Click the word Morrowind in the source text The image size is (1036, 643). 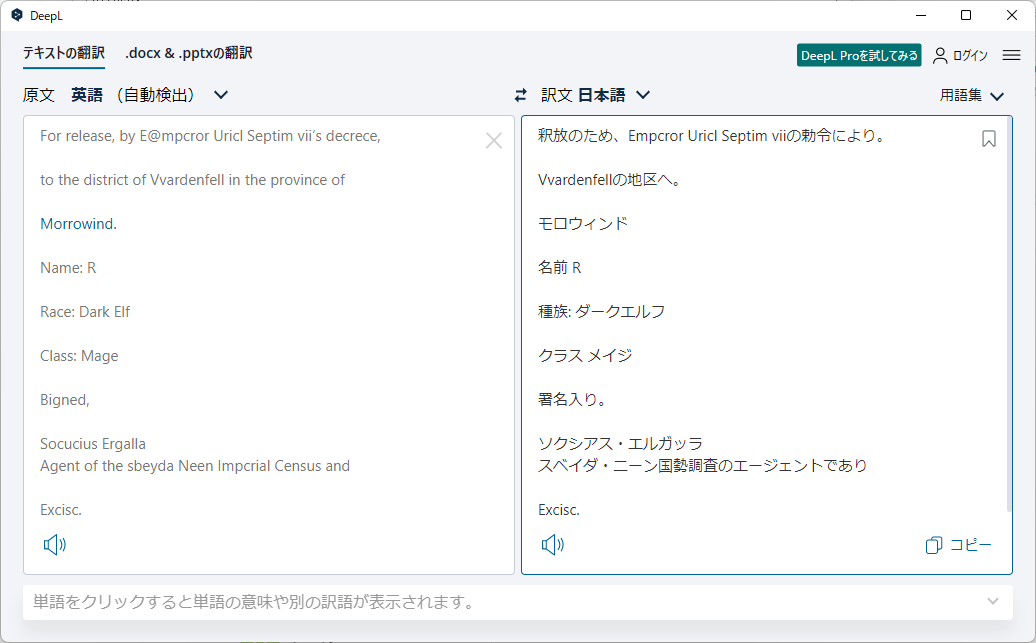click(x=77, y=223)
